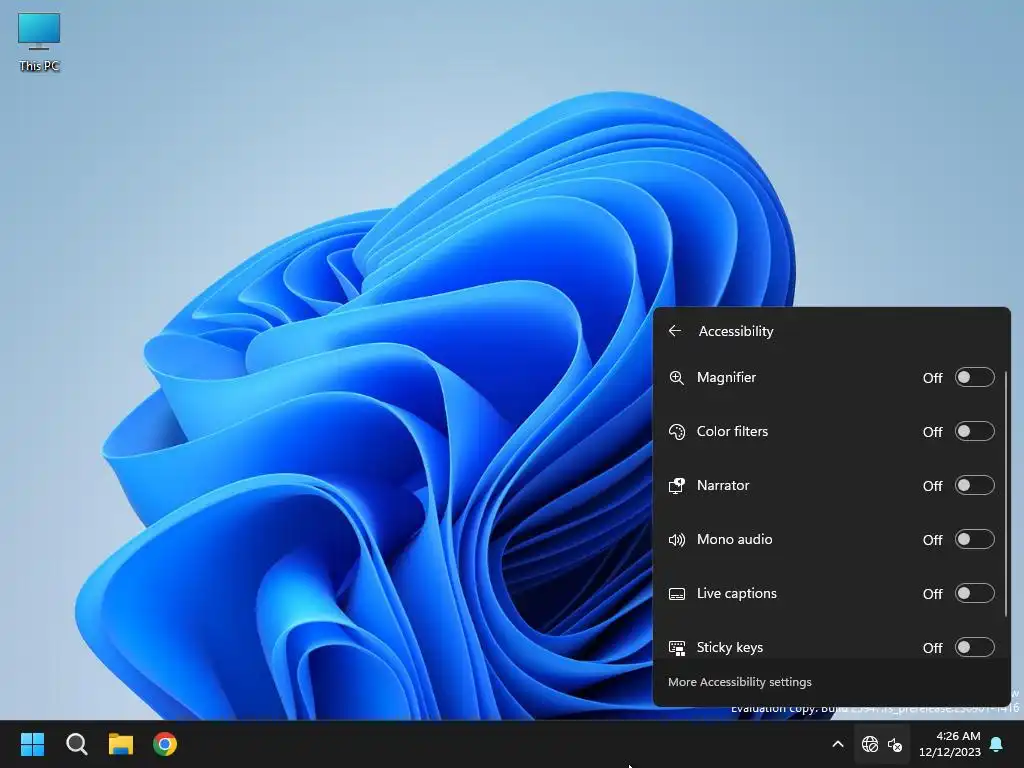Switch on Narrator
Viewport: 1024px width, 768px height.
974,485
